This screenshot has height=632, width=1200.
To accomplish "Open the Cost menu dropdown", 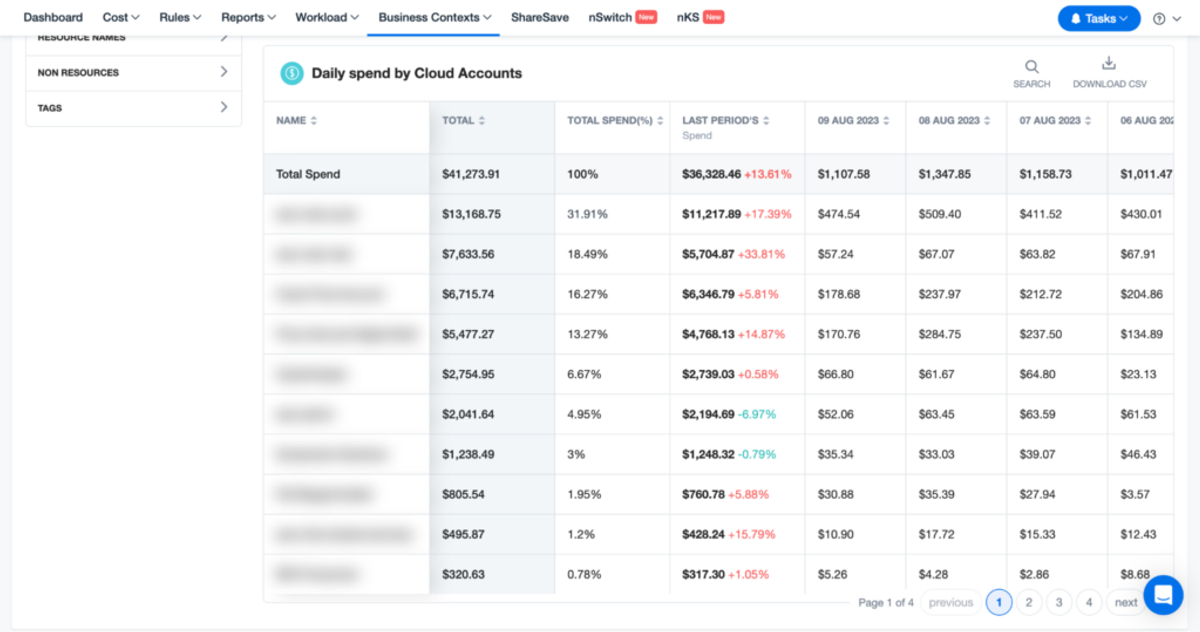I will click(121, 18).
